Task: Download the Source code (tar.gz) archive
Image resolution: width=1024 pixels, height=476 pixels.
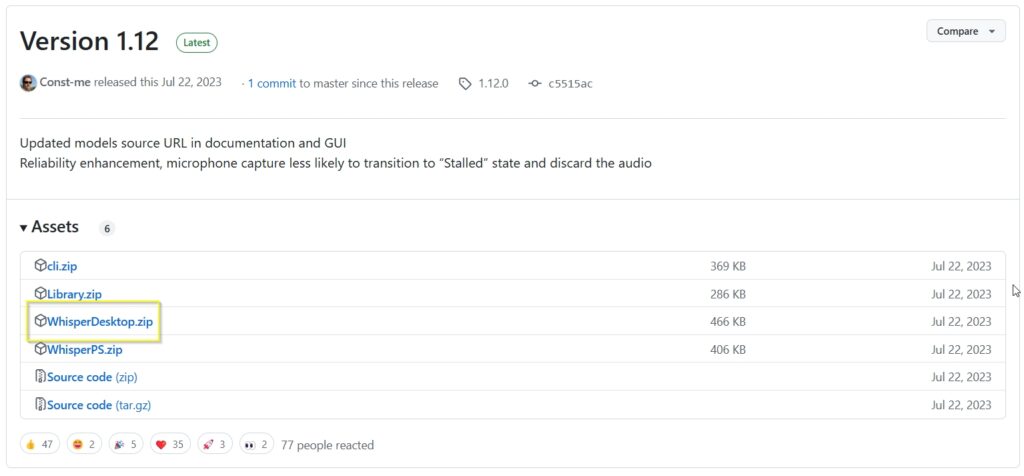Action: [99, 405]
